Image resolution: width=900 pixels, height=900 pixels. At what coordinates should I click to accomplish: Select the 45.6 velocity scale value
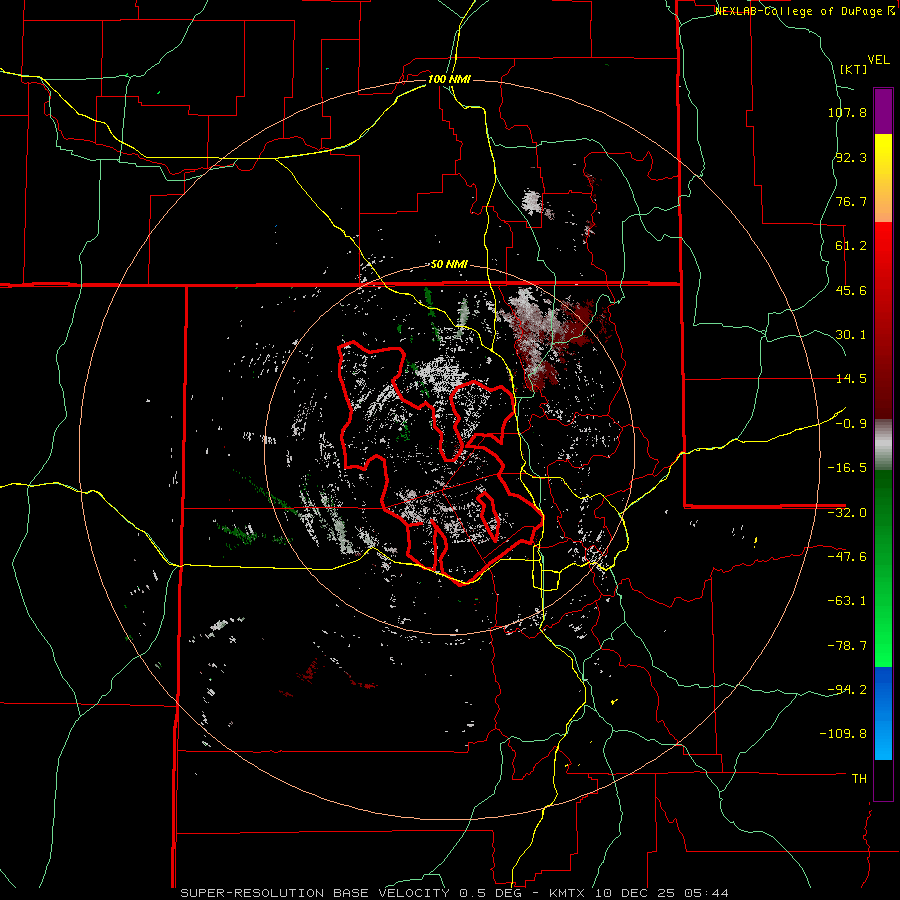[x=851, y=290]
